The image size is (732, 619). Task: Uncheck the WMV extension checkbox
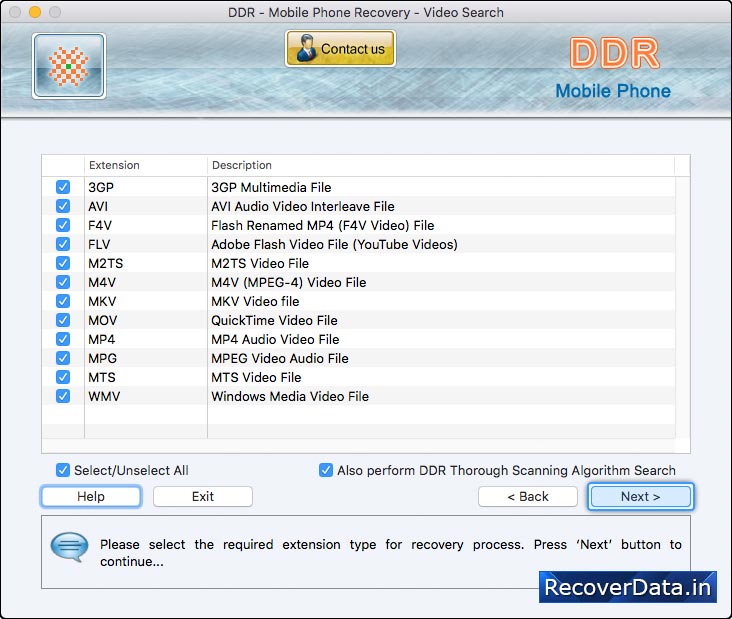pyautogui.click(x=63, y=396)
